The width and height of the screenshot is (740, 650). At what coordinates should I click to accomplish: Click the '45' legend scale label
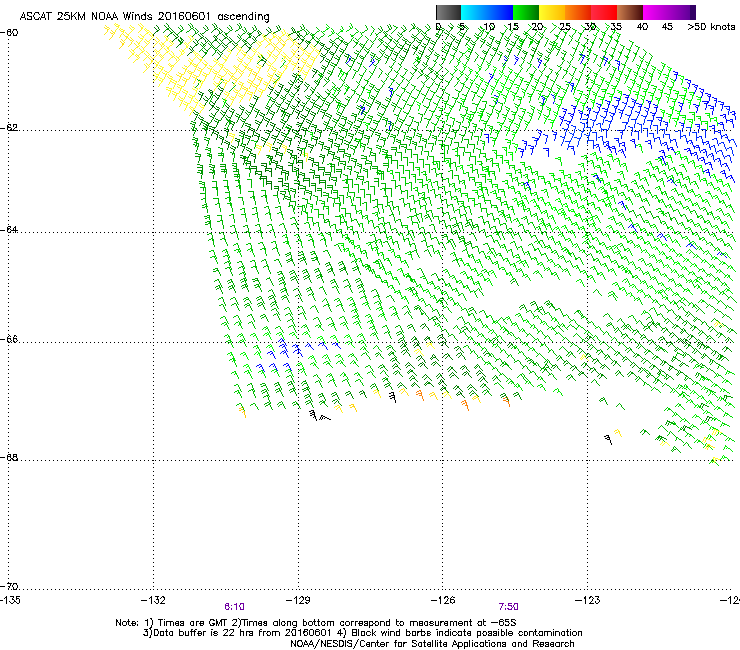(x=667, y=27)
